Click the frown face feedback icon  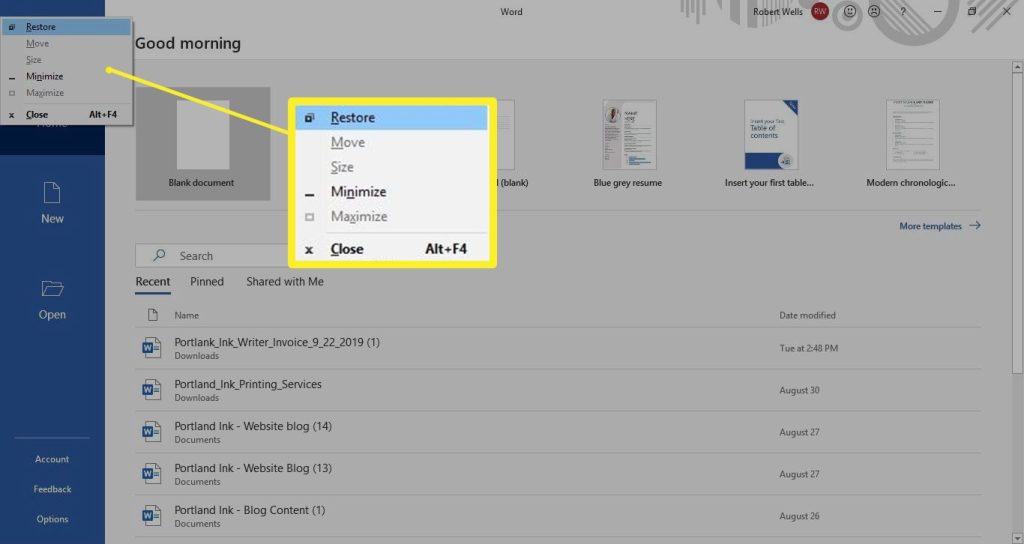click(x=874, y=12)
